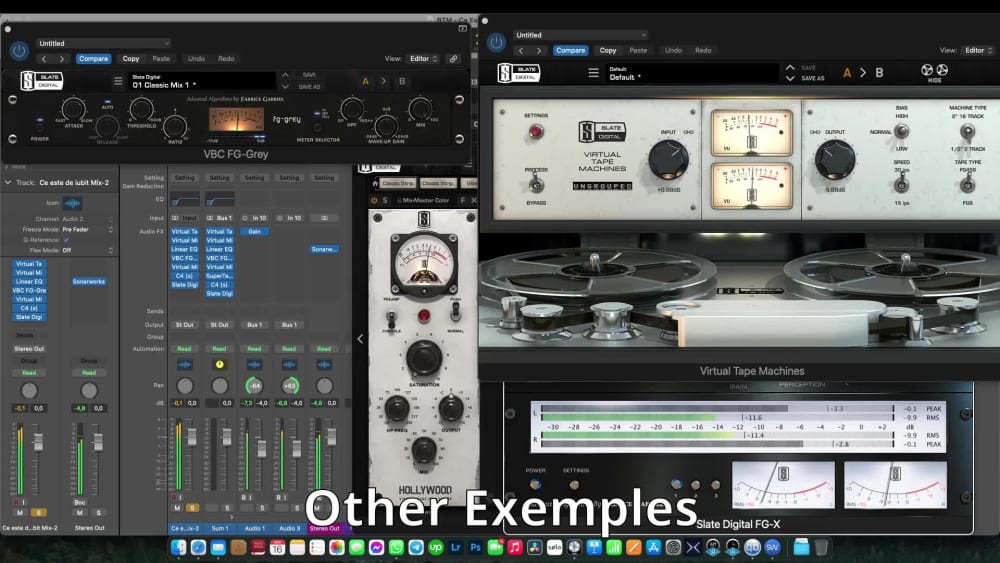This screenshot has height=563, width=1000.
Task: Open the Trash in the Dock
Action: pos(821,547)
